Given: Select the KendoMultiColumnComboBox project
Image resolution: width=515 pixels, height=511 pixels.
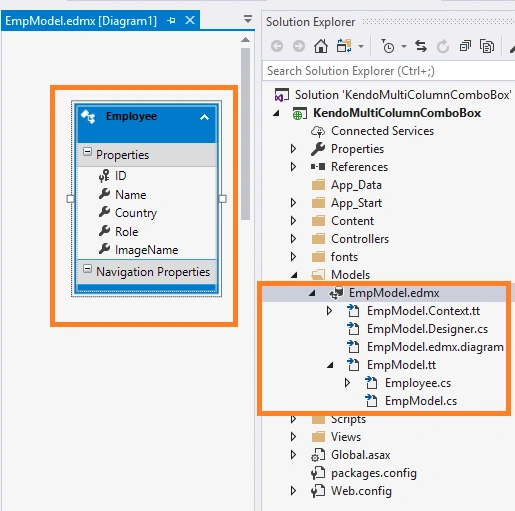Looking at the screenshot, I should point(397,113).
